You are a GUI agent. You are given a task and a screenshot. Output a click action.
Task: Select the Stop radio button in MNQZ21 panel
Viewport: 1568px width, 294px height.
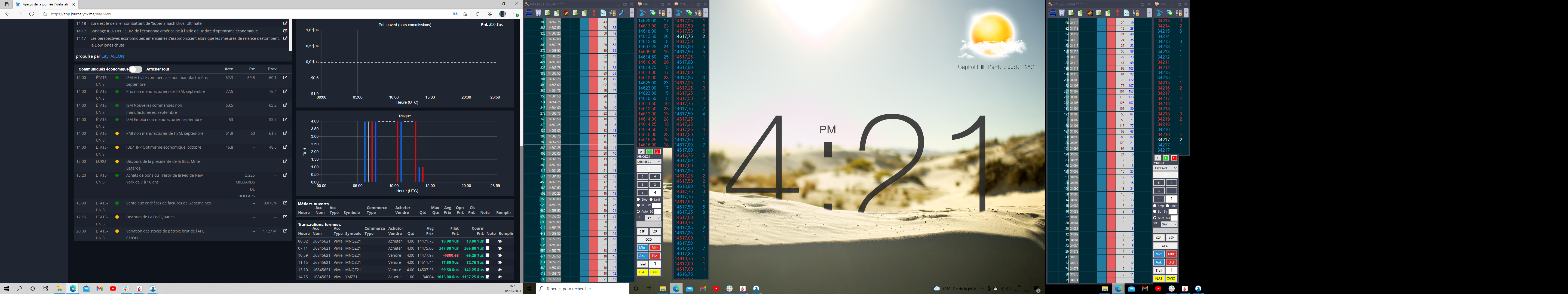[639, 200]
